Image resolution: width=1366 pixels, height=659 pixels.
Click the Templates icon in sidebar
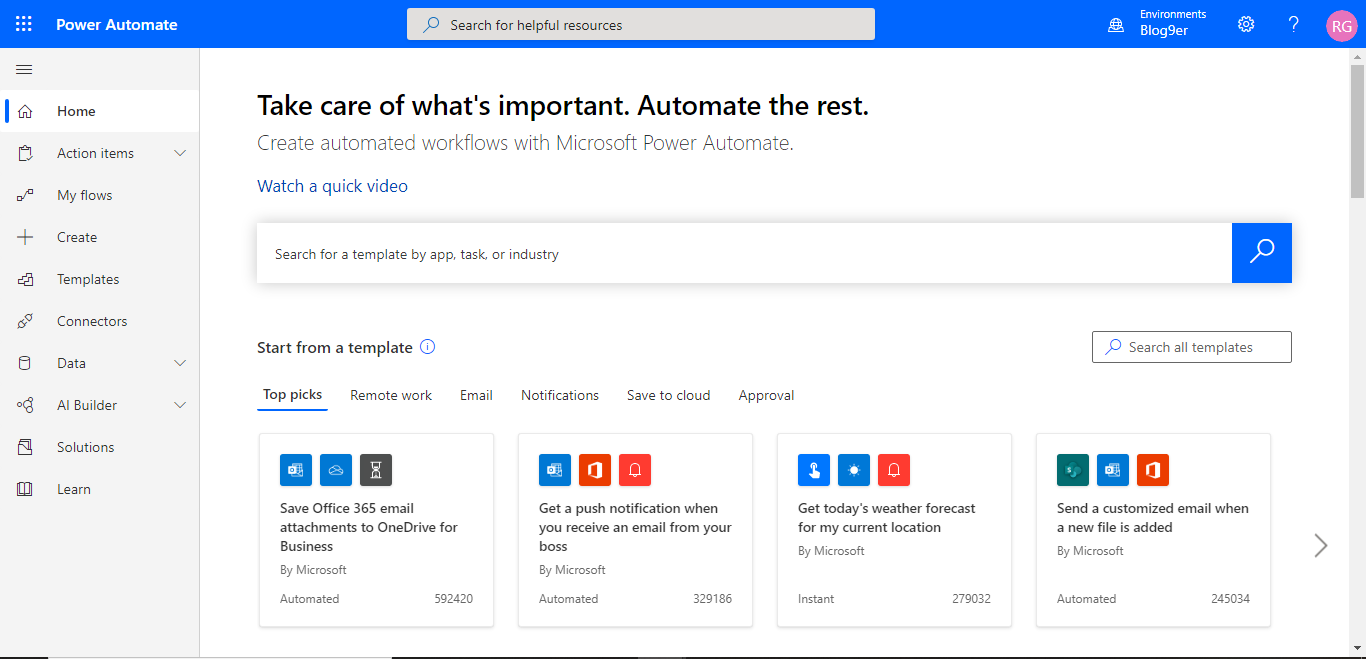pos(26,279)
